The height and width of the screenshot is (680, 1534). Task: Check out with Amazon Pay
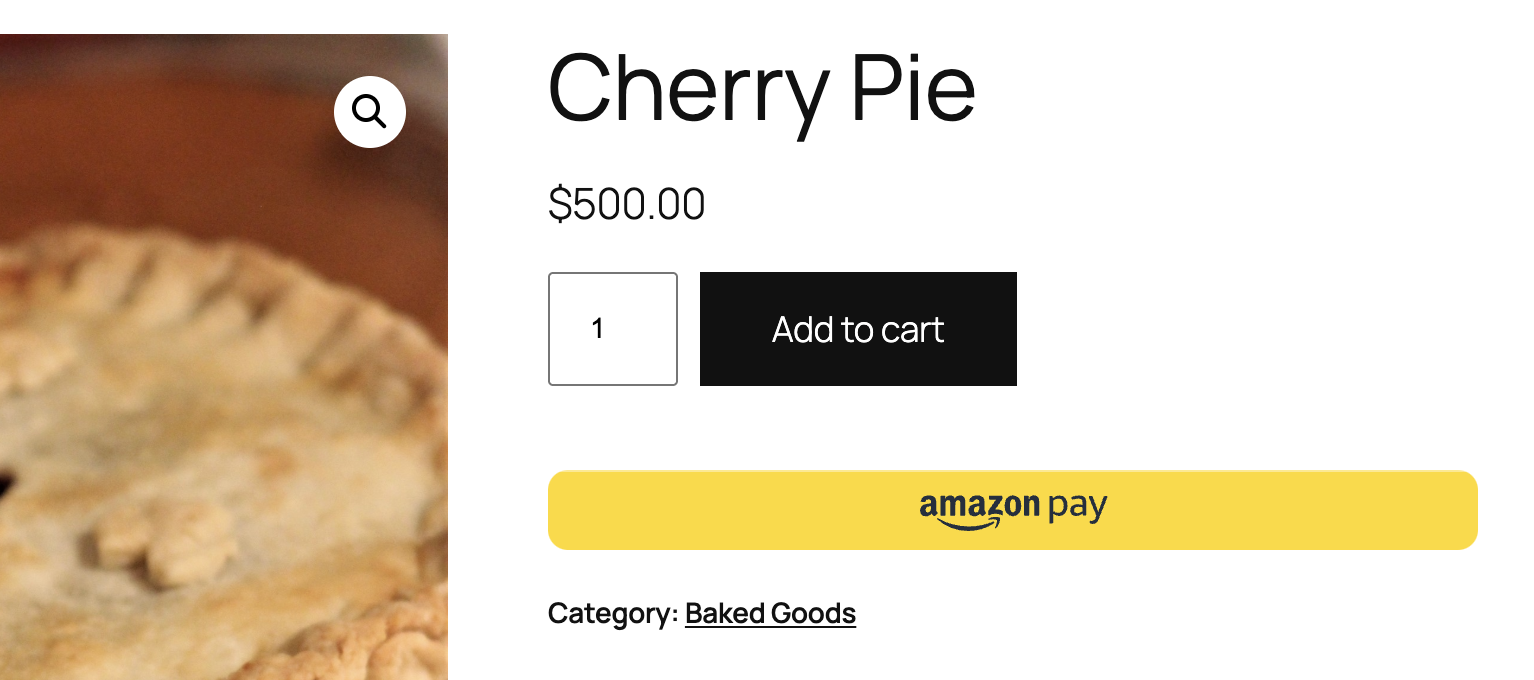1012,510
